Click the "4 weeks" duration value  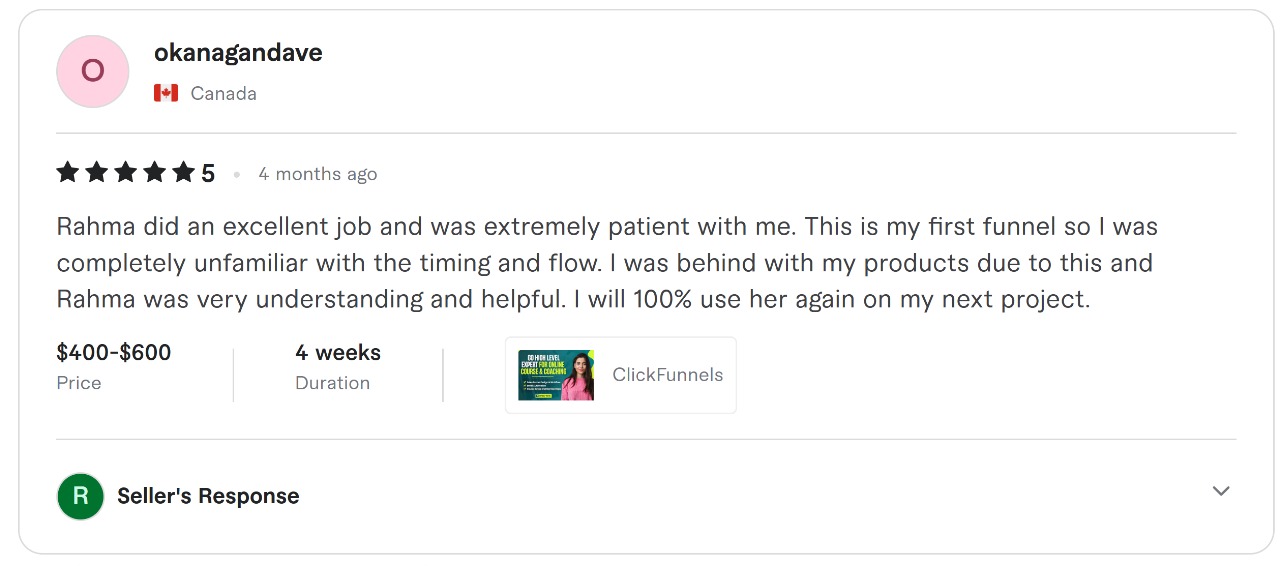(x=338, y=352)
